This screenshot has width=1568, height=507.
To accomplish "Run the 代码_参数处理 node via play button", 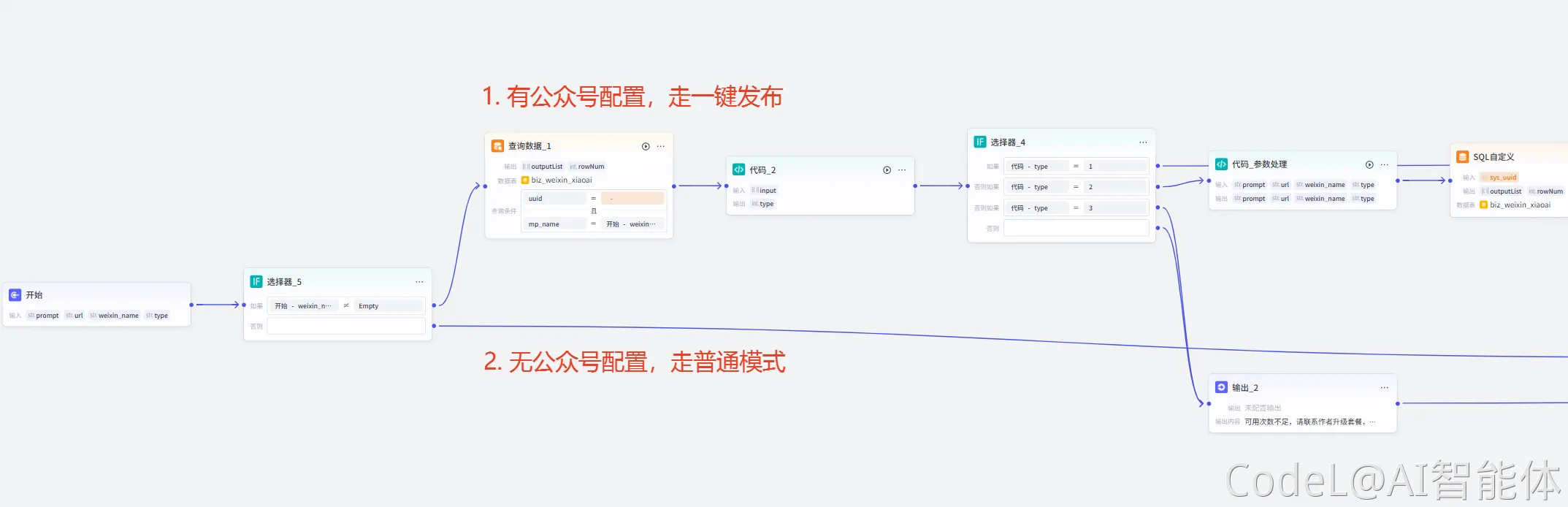I will click(x=1369, y=165).
